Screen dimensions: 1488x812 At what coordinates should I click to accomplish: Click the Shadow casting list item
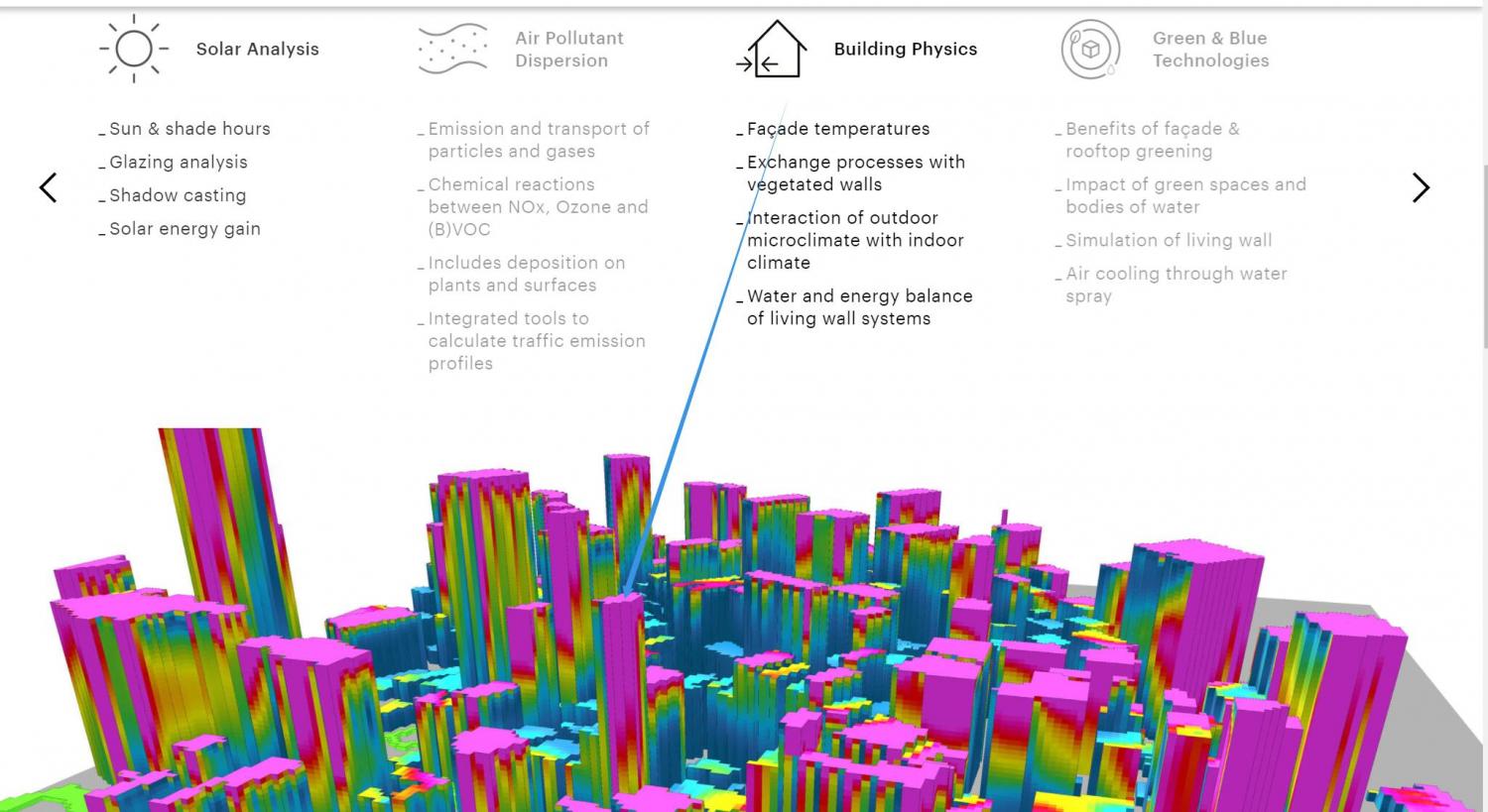[x=177, y=195]
